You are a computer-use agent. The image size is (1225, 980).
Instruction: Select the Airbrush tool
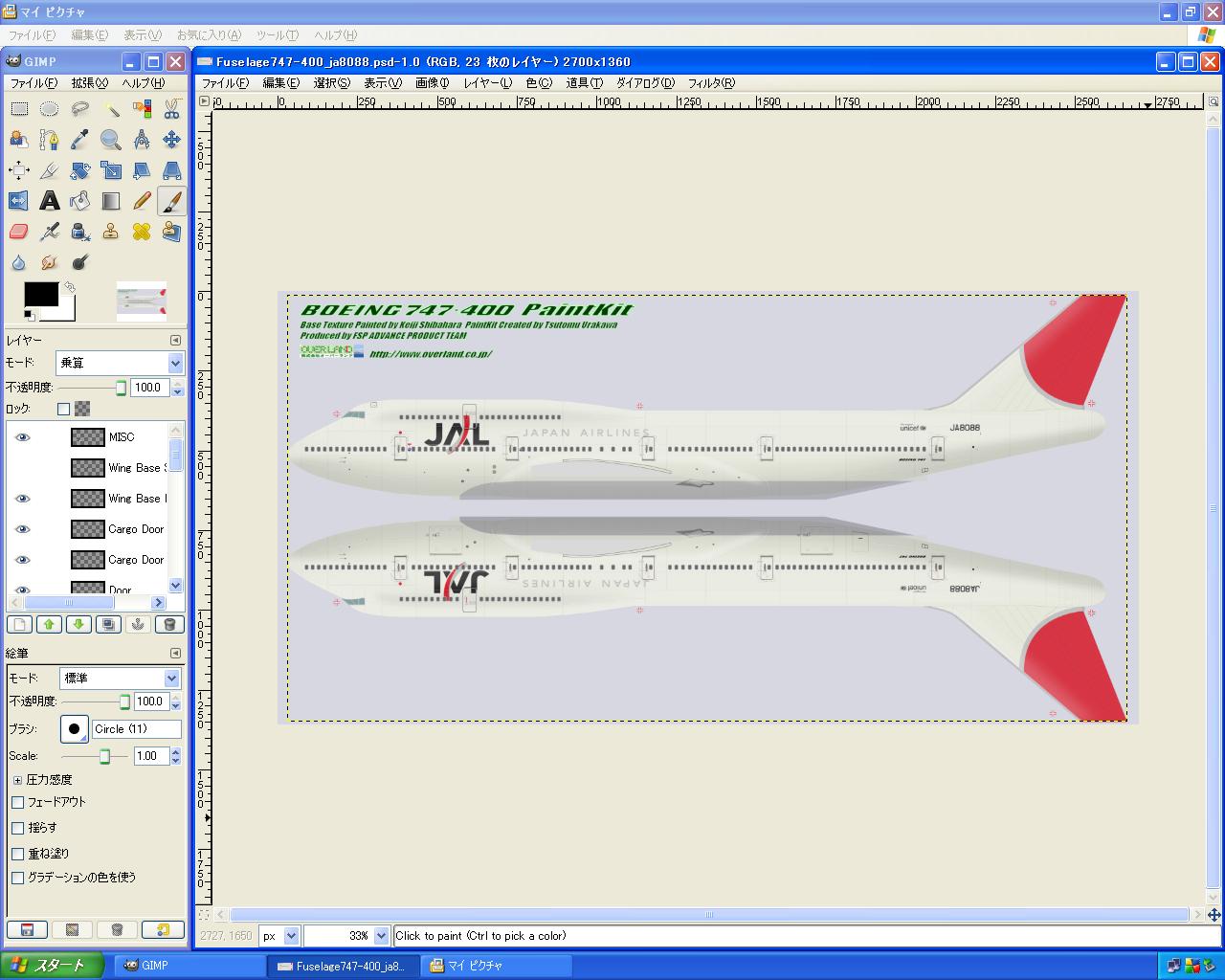point(49,232)
